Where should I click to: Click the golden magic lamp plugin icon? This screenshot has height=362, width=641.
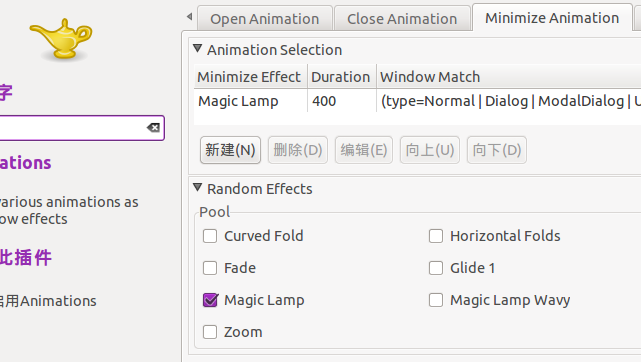coord(61,39)
